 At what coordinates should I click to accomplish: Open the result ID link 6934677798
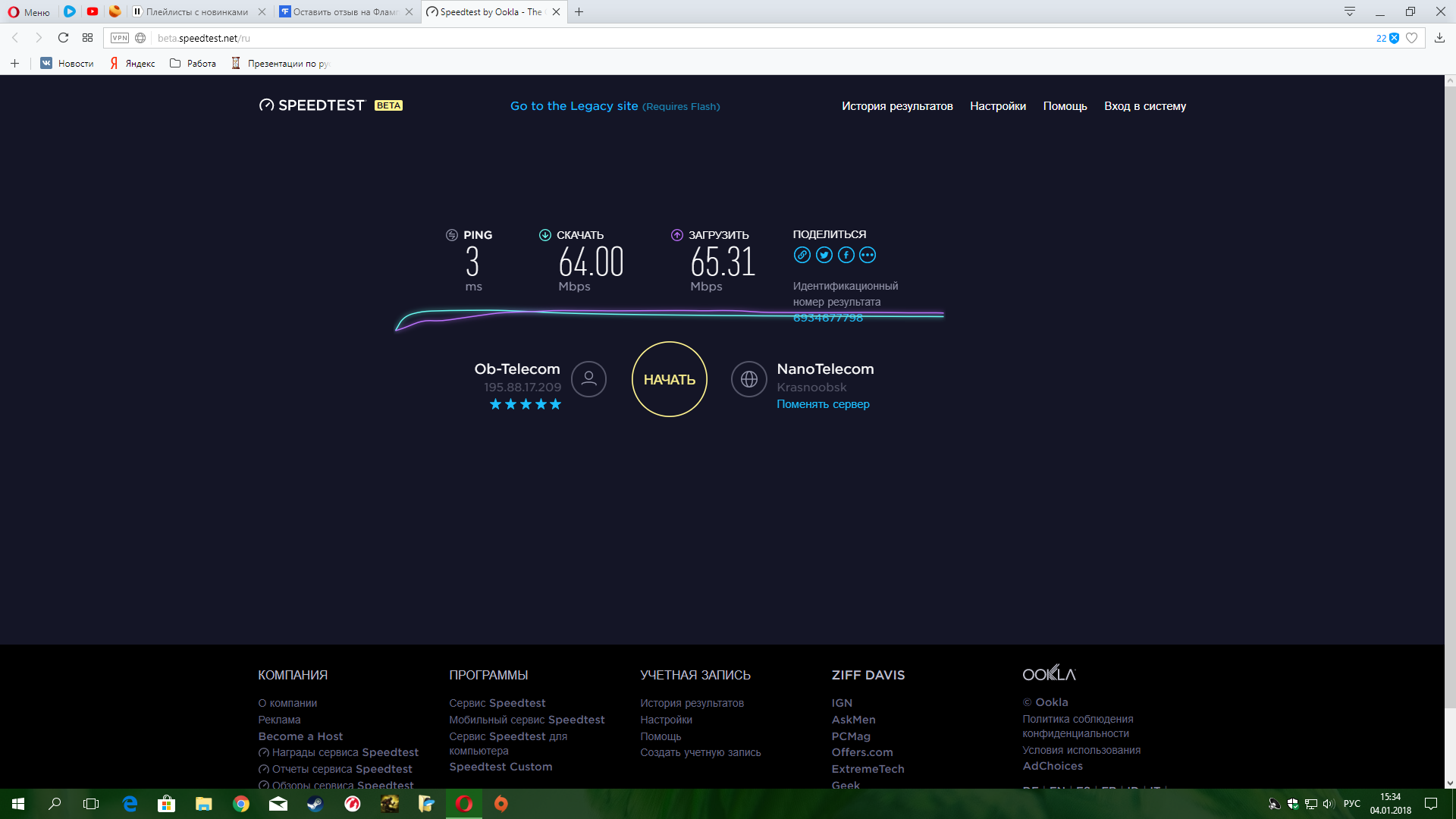[x=828, y=318]
